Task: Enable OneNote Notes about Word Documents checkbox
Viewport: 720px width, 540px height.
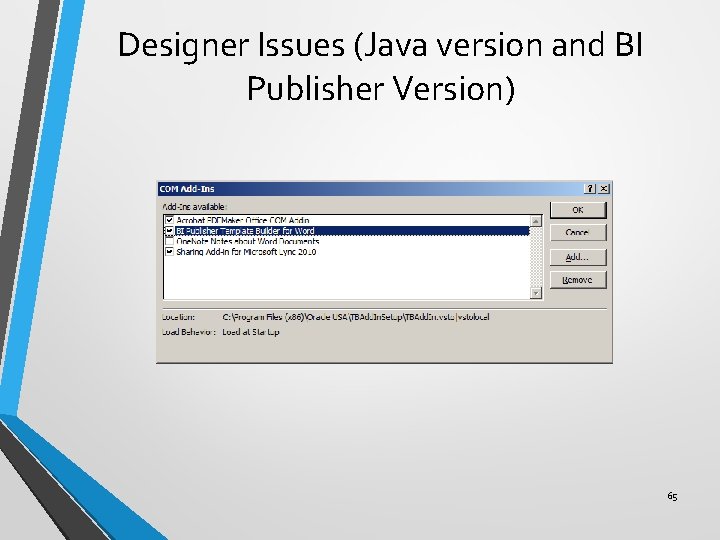Action: (x=169, y=241)
